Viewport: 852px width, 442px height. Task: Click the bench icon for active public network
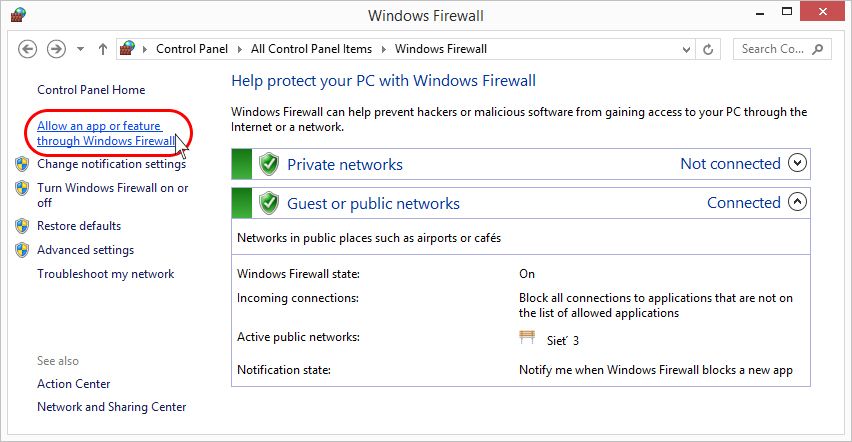(x=528, y=338)
